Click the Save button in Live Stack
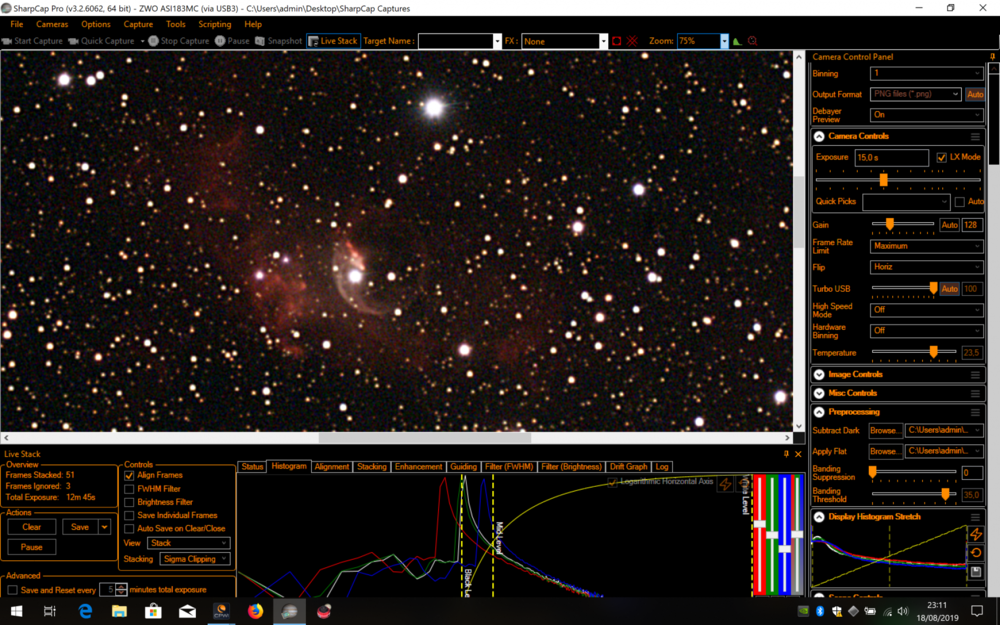1000x625 pixels. click(x=80, y=527)
